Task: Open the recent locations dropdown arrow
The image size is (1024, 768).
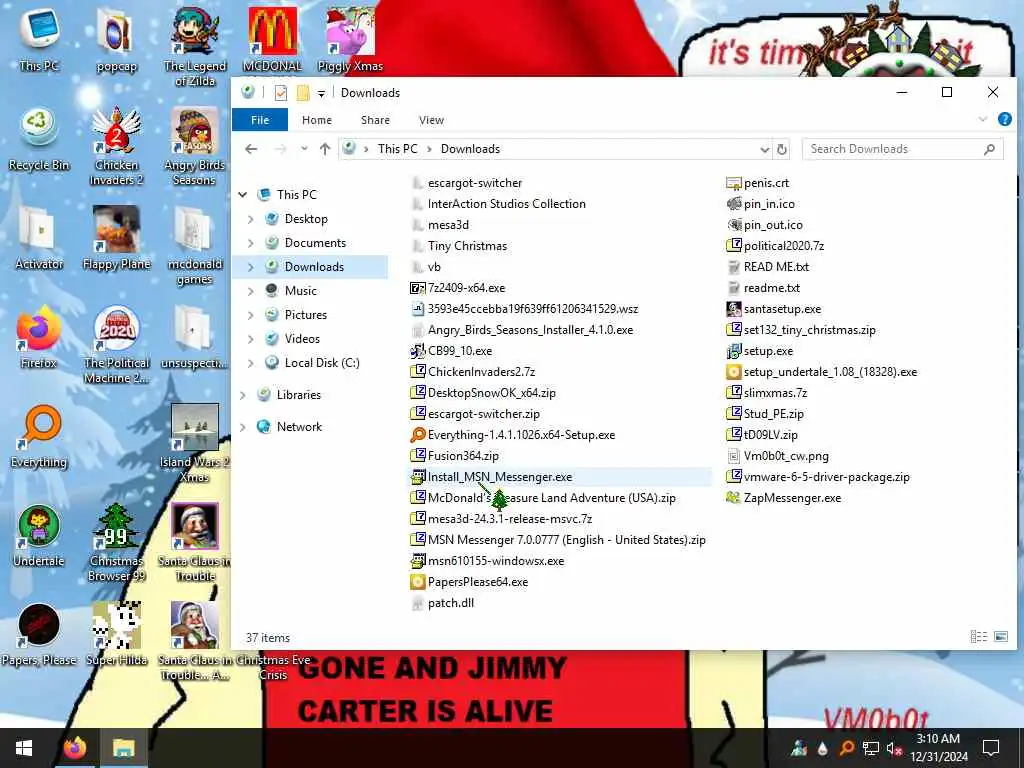Action: click(x=304, y=149)
